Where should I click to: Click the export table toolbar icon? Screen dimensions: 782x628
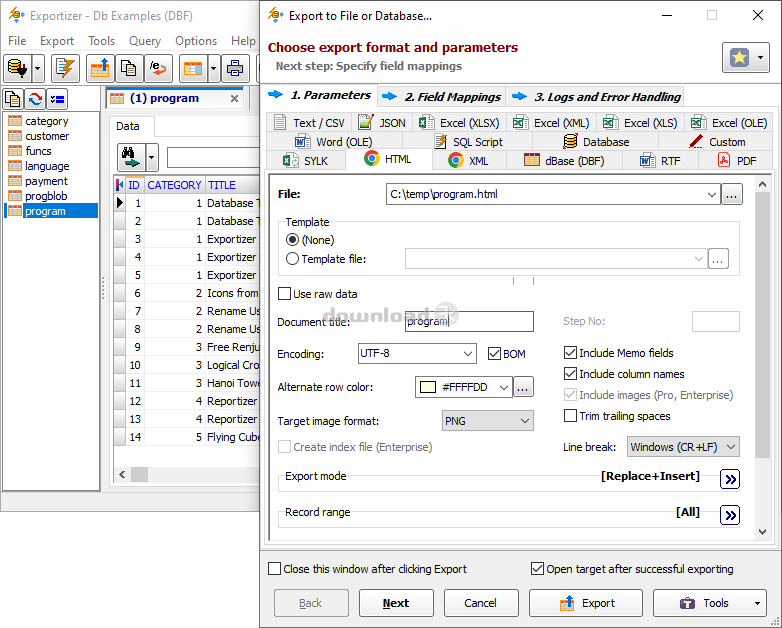101,68
